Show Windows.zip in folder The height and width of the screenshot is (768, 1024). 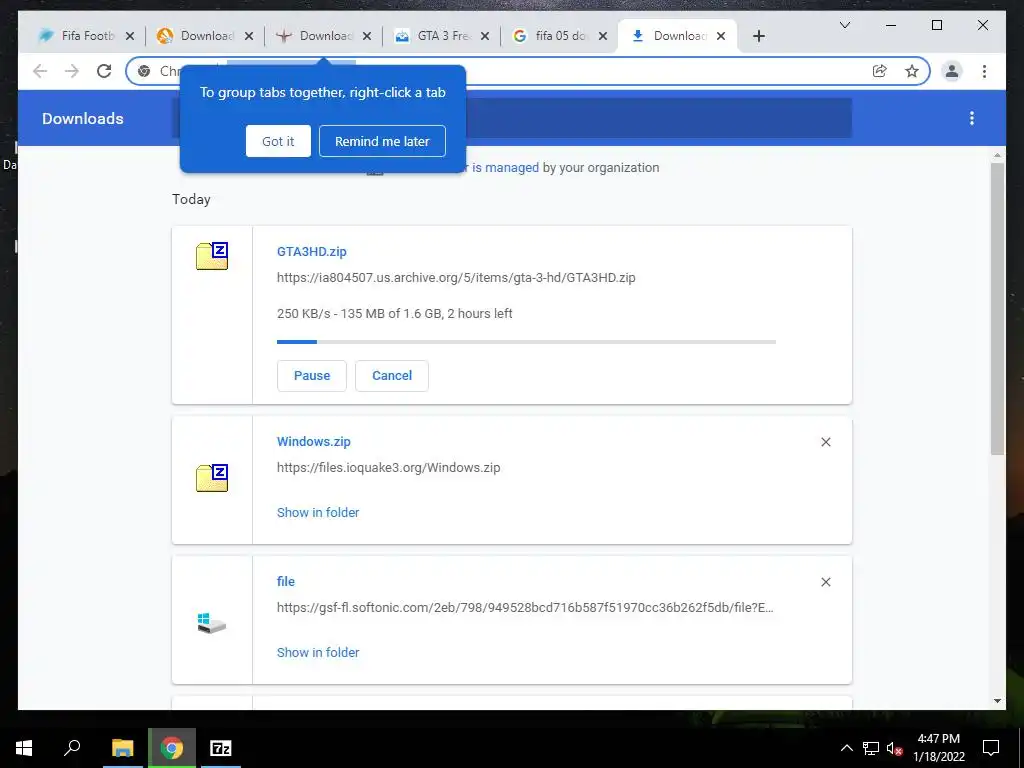click(318, 513)
